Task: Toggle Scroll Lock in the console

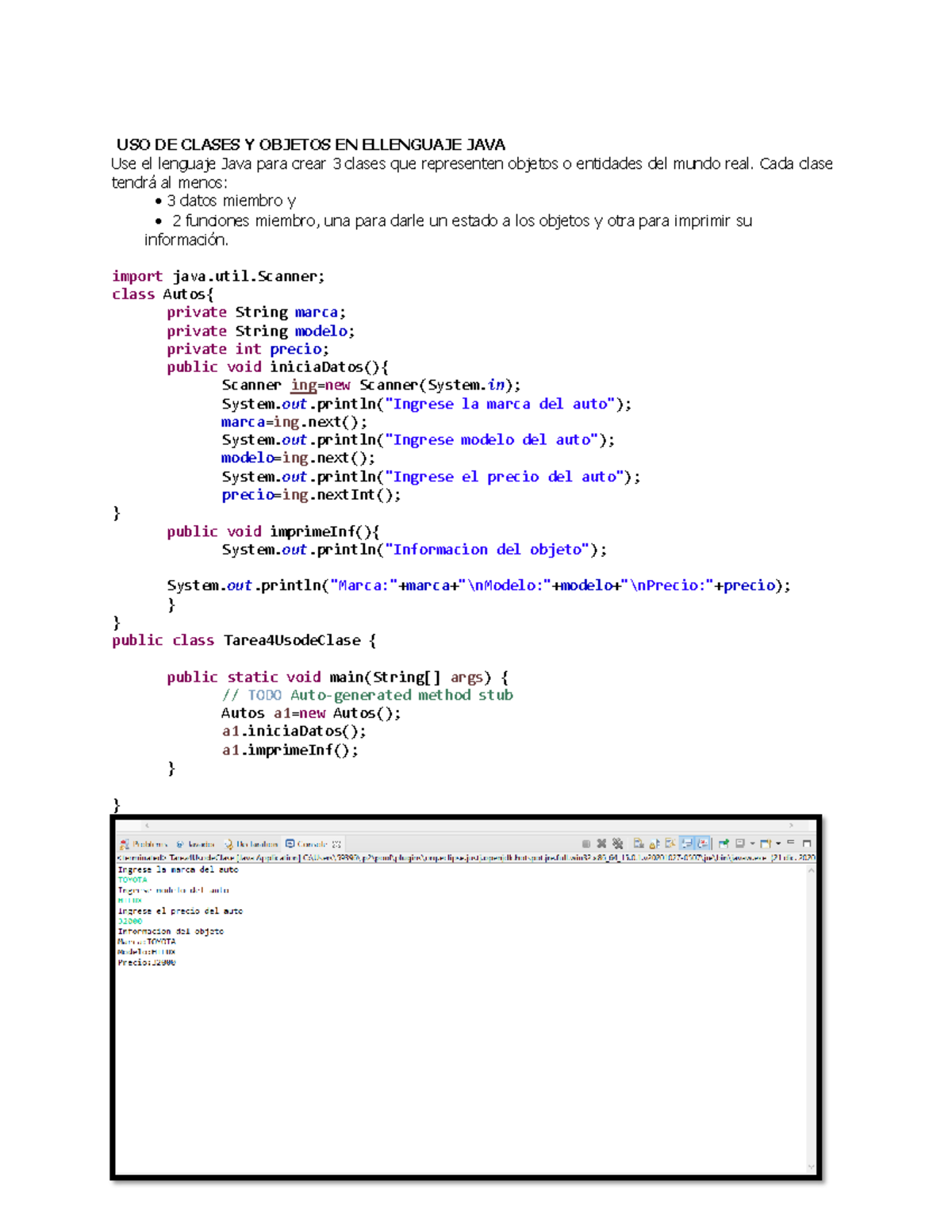Action: 653,843
